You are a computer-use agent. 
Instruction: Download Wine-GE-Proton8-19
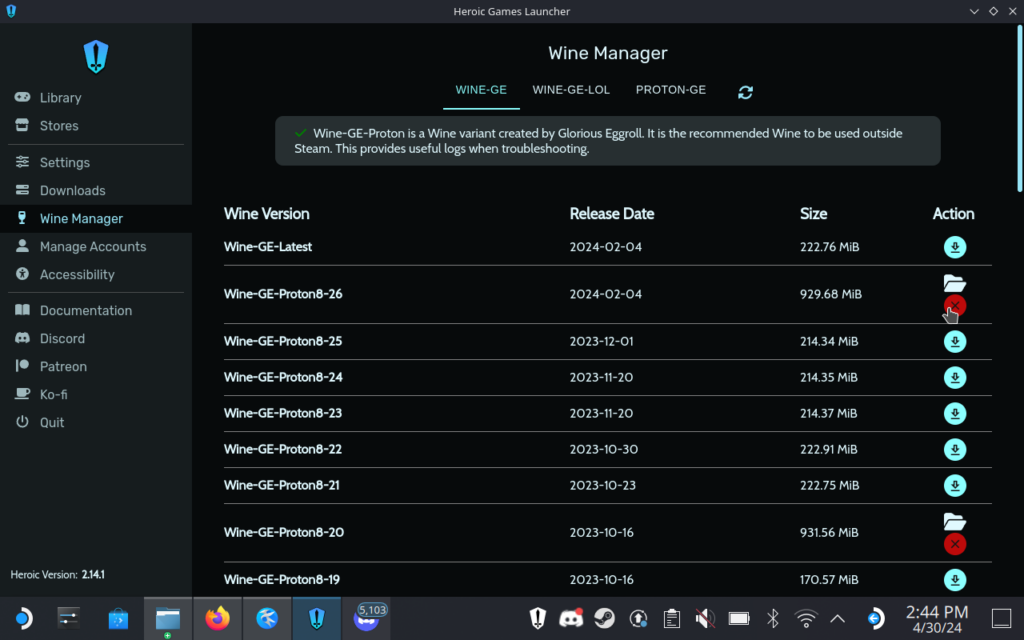(x=954, y=580)
